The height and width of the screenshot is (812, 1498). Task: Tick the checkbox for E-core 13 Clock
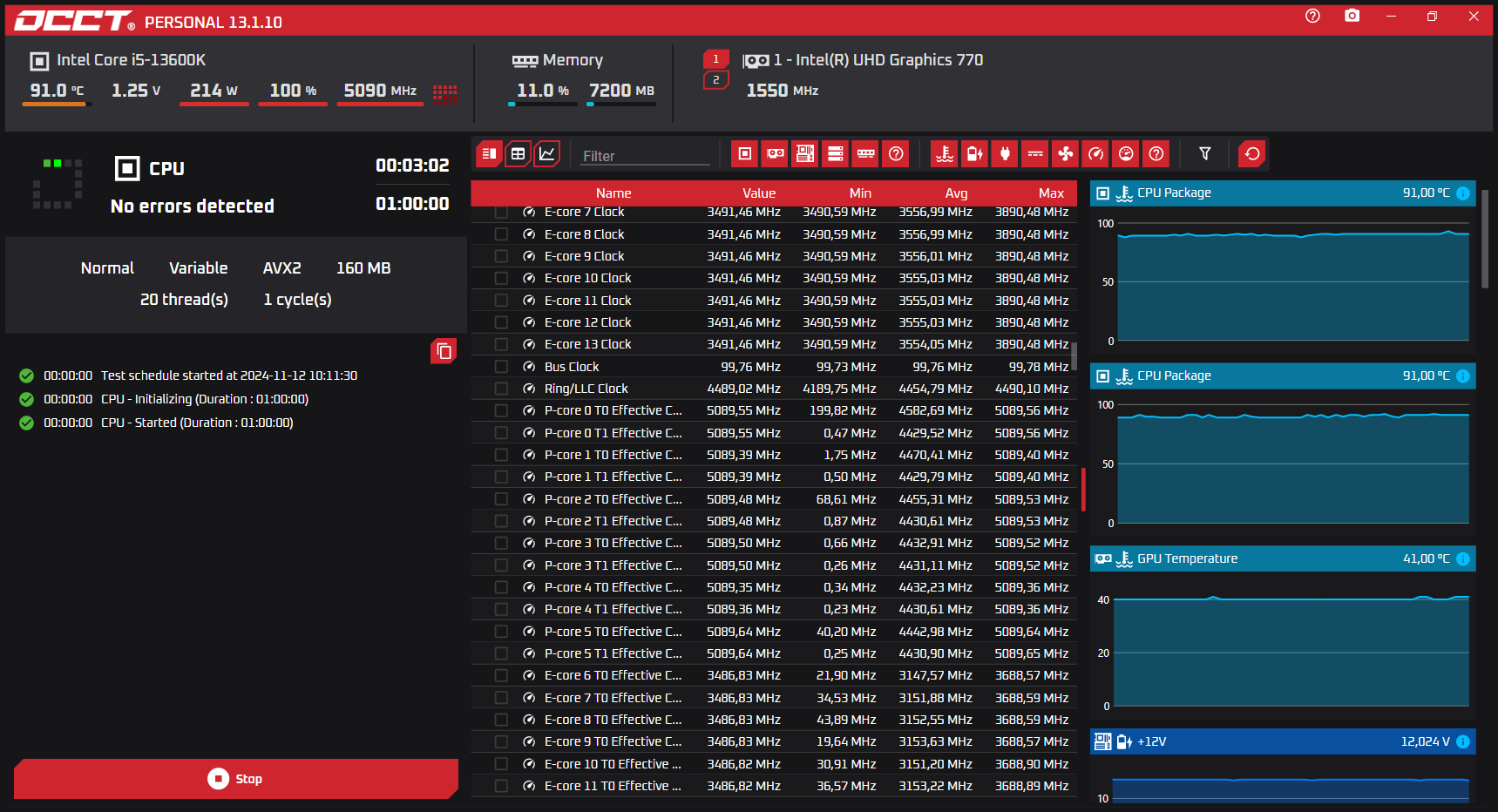point(501,344)
